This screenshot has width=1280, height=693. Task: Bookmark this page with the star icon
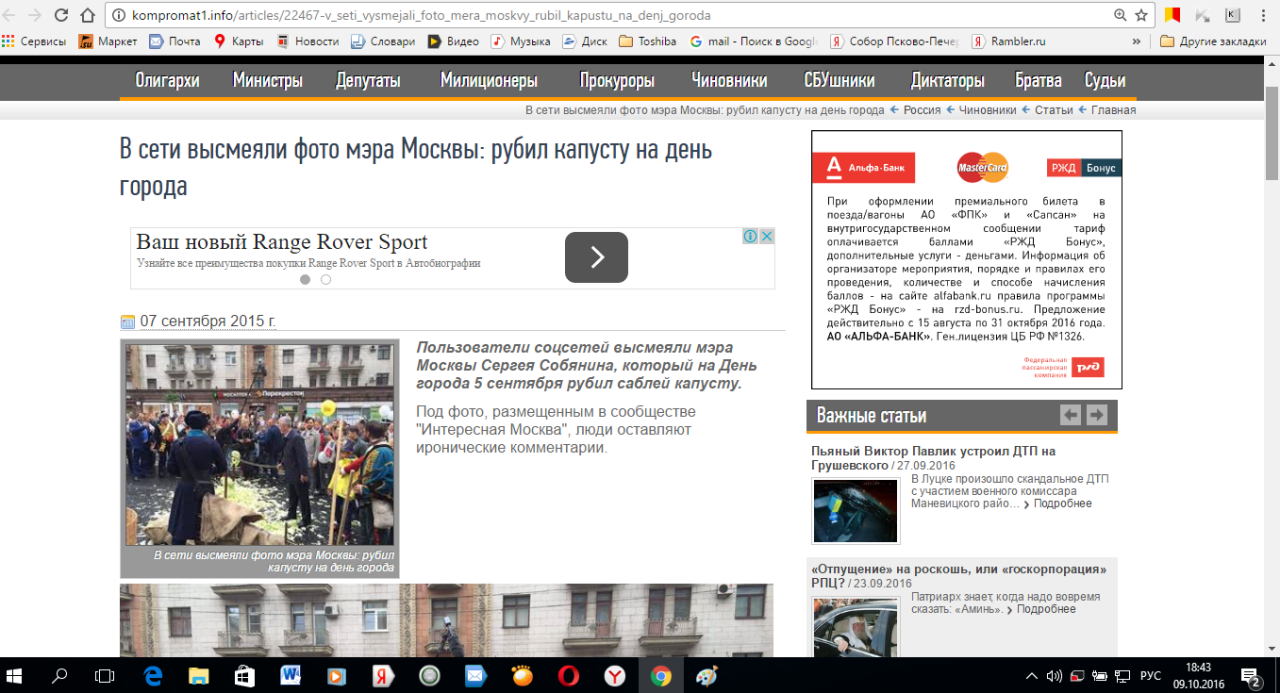(x=1141, y=15)
